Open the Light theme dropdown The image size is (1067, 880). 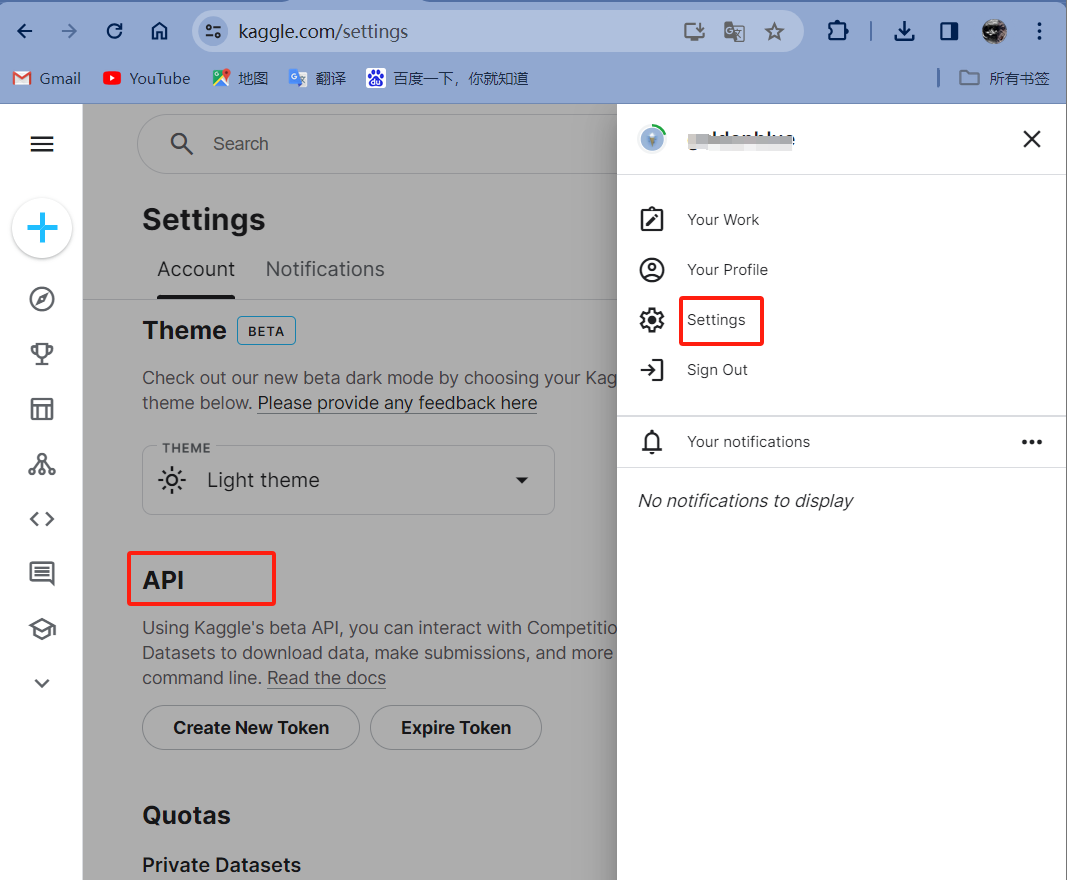point(348,480)
